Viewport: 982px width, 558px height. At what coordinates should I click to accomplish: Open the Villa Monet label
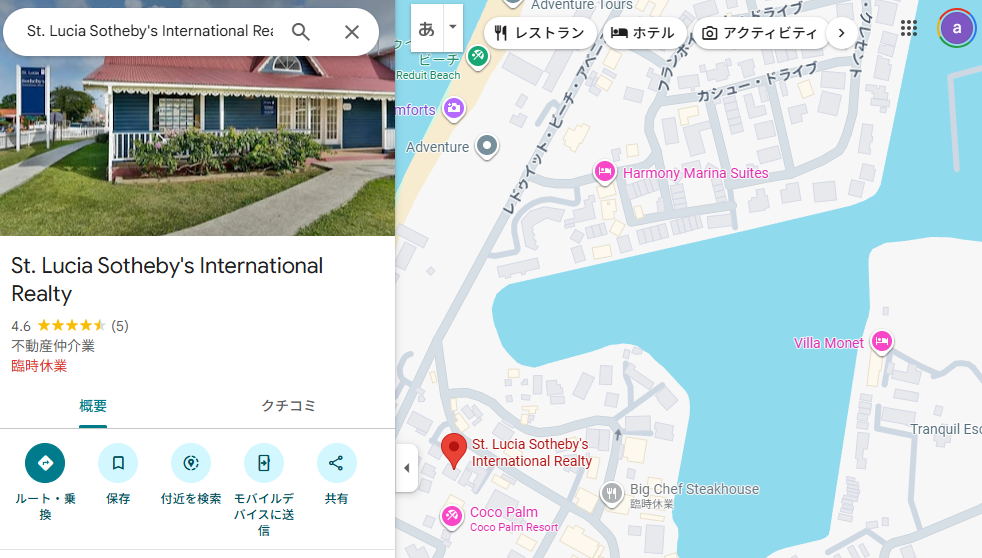829,343
